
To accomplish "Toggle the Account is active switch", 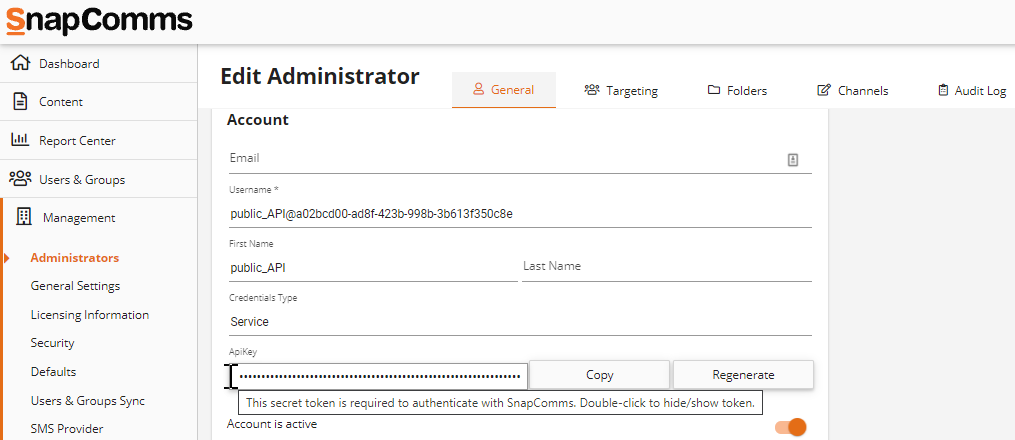I will click(790, 427).
